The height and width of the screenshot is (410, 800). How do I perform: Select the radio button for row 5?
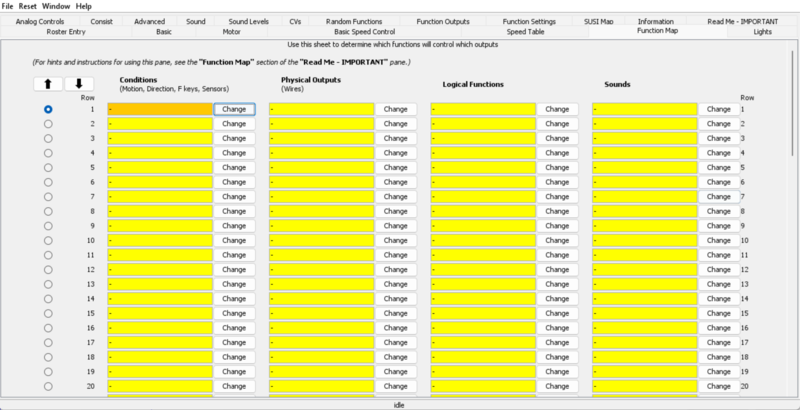tap(48, 167)
